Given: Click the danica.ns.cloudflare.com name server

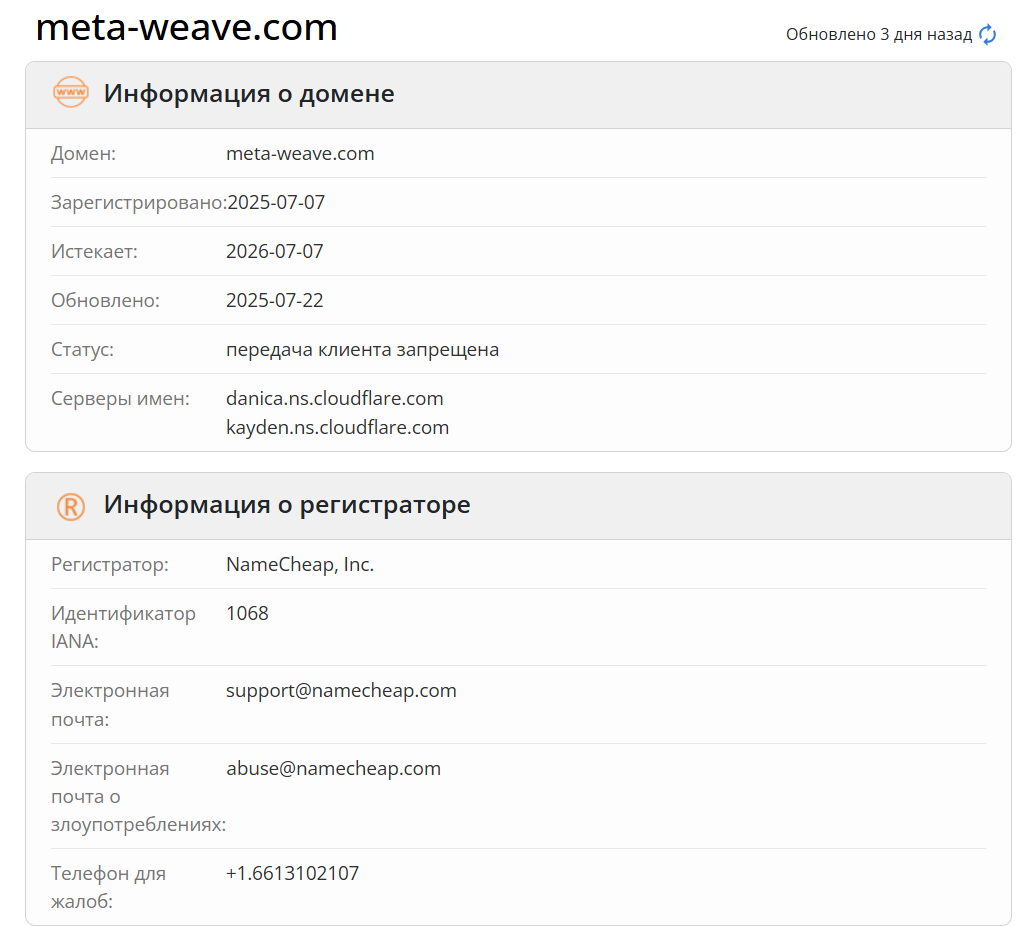Looking at the screenshot, I should [334, 399].
